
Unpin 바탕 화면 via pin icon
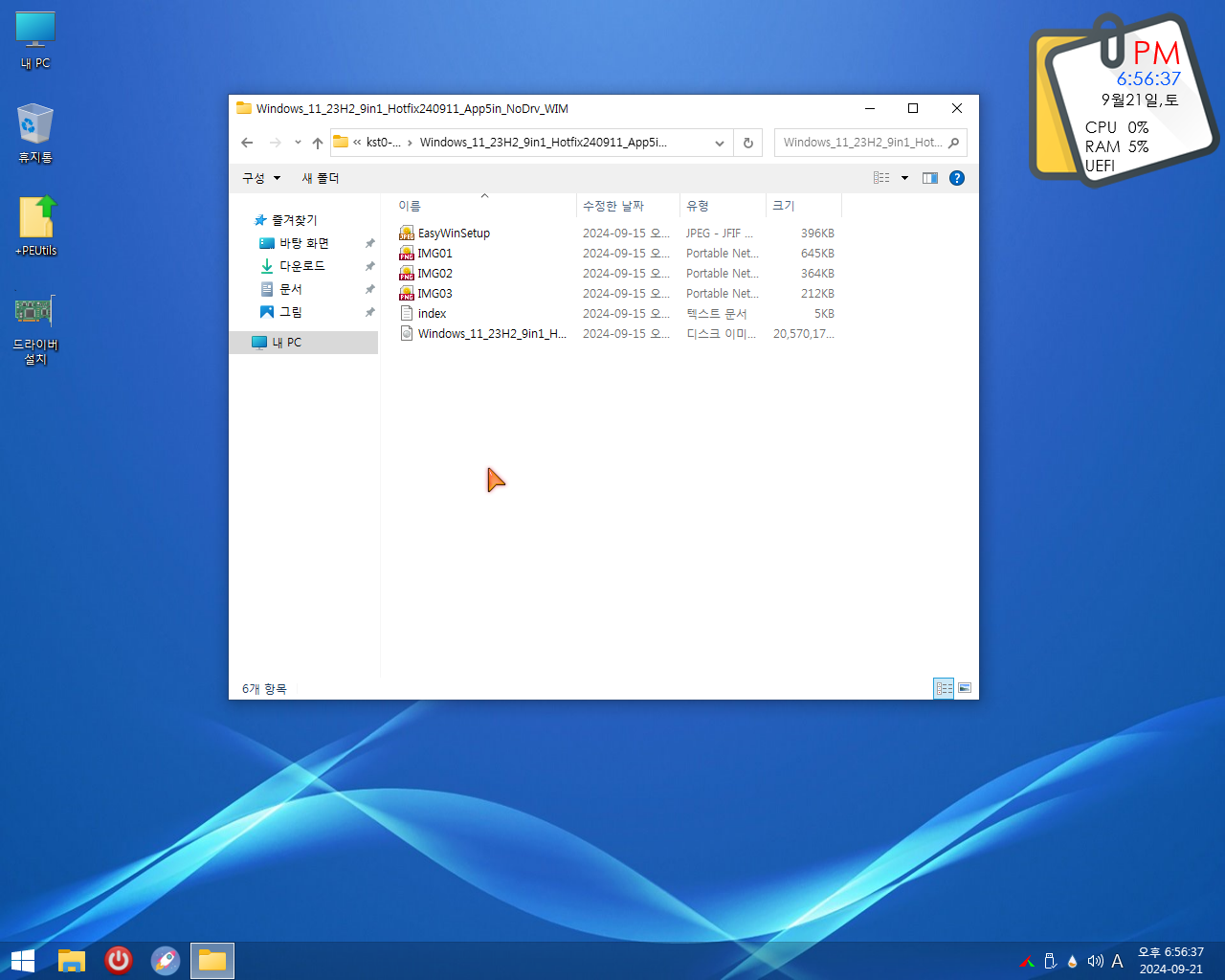(x=369, y=243)
